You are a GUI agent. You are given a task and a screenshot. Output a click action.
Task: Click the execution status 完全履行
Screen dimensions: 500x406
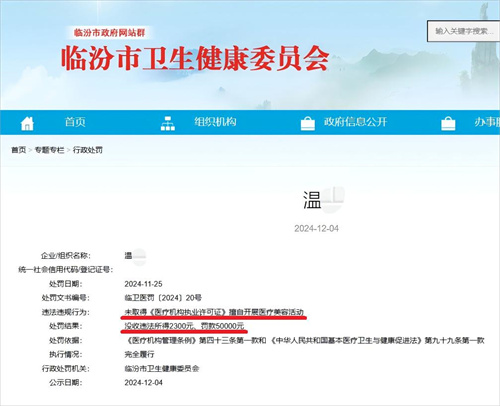pos(139,354)
